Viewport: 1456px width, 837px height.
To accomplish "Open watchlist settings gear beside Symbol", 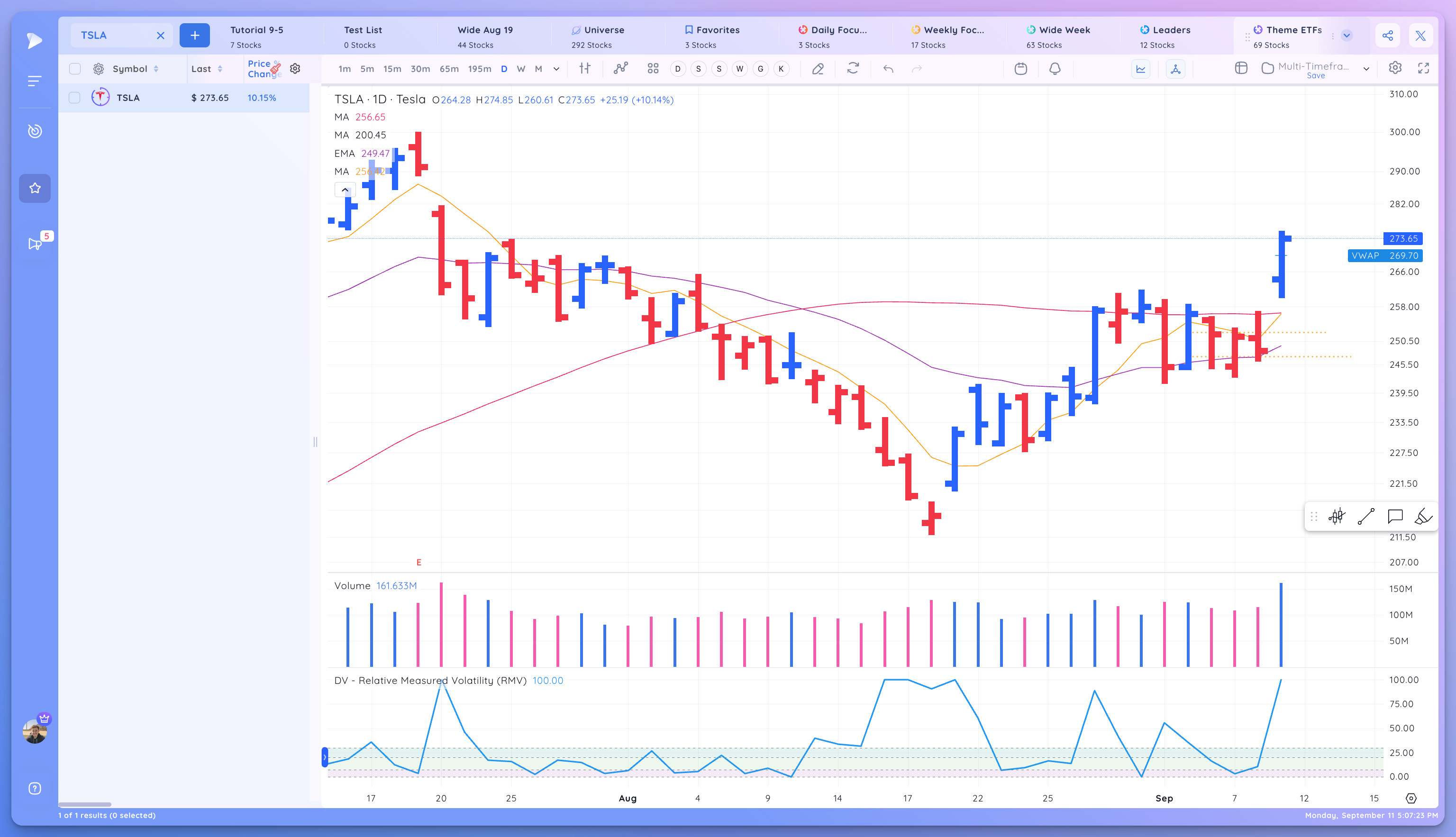I will (99, 69).
